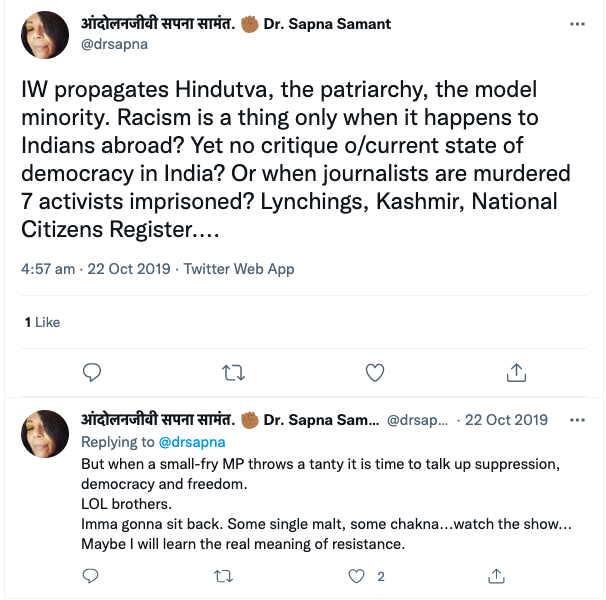The width and height of the screenshot is (606, 600).
Task: Click the Twitter Web App source label
Action: [x=240, y=269]
